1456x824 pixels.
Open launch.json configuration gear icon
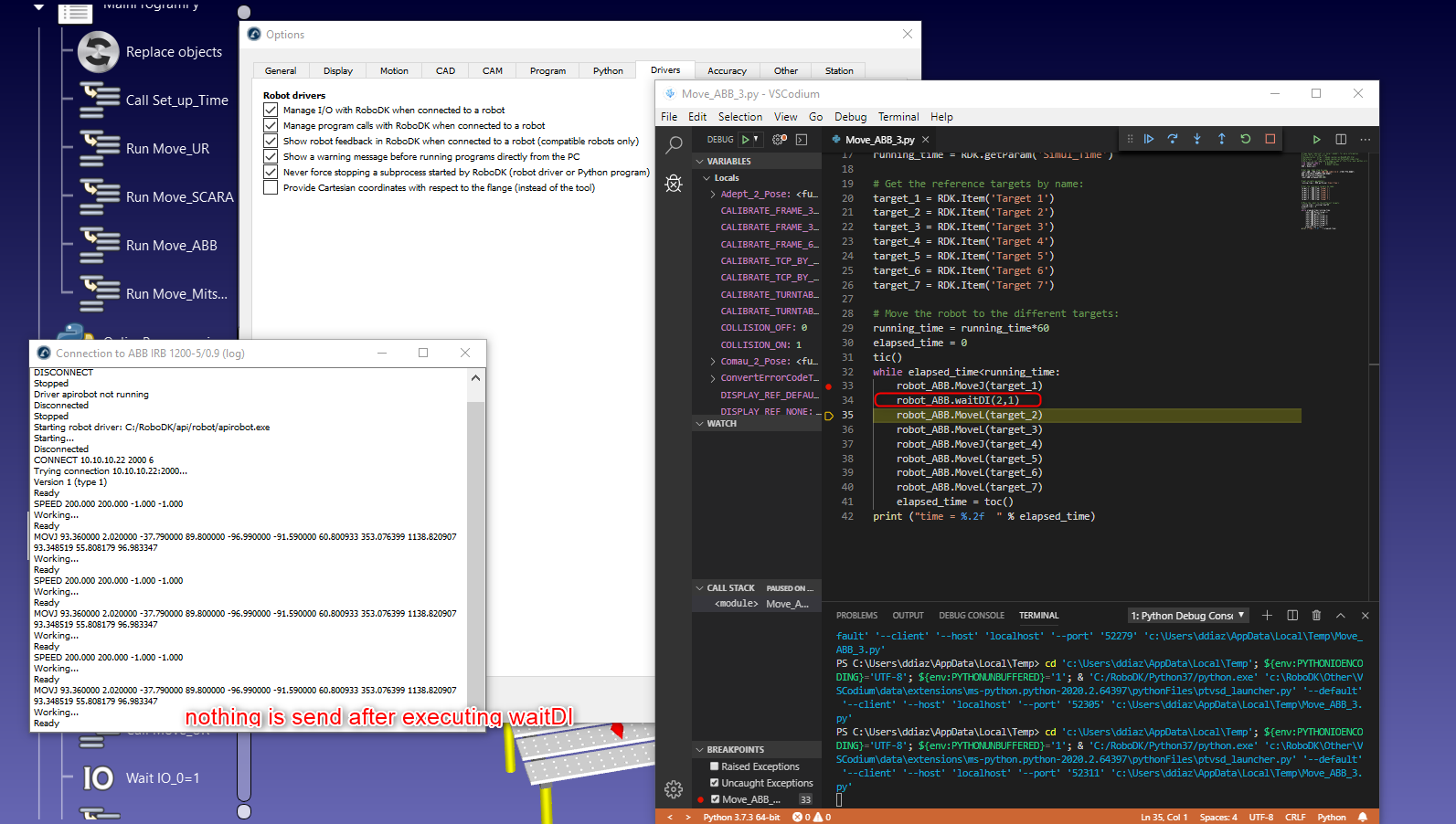tap(780, 140)
